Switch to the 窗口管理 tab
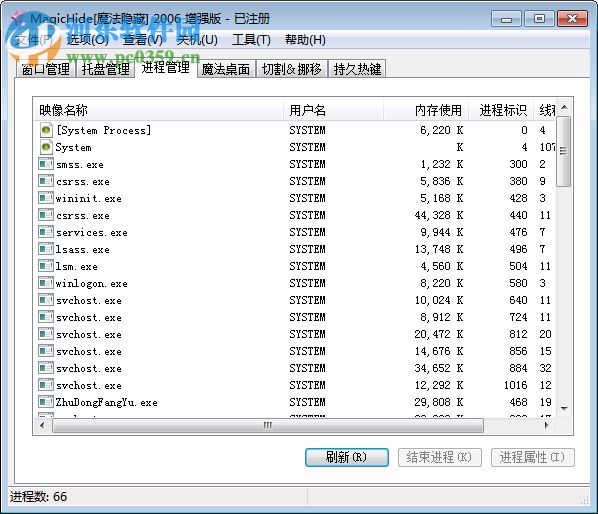The width and height of the screenshot is (598, 514). [x=46, y=69]
